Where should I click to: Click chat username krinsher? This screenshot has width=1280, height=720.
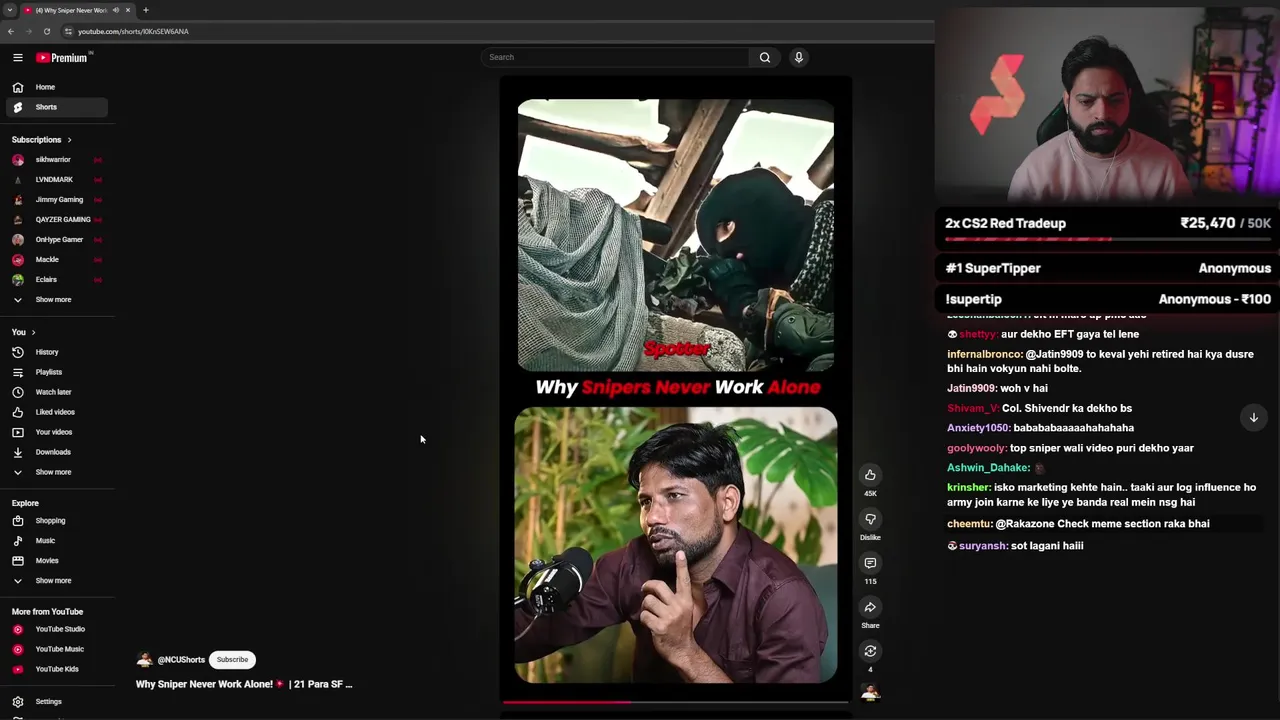(x=968, y=488)
